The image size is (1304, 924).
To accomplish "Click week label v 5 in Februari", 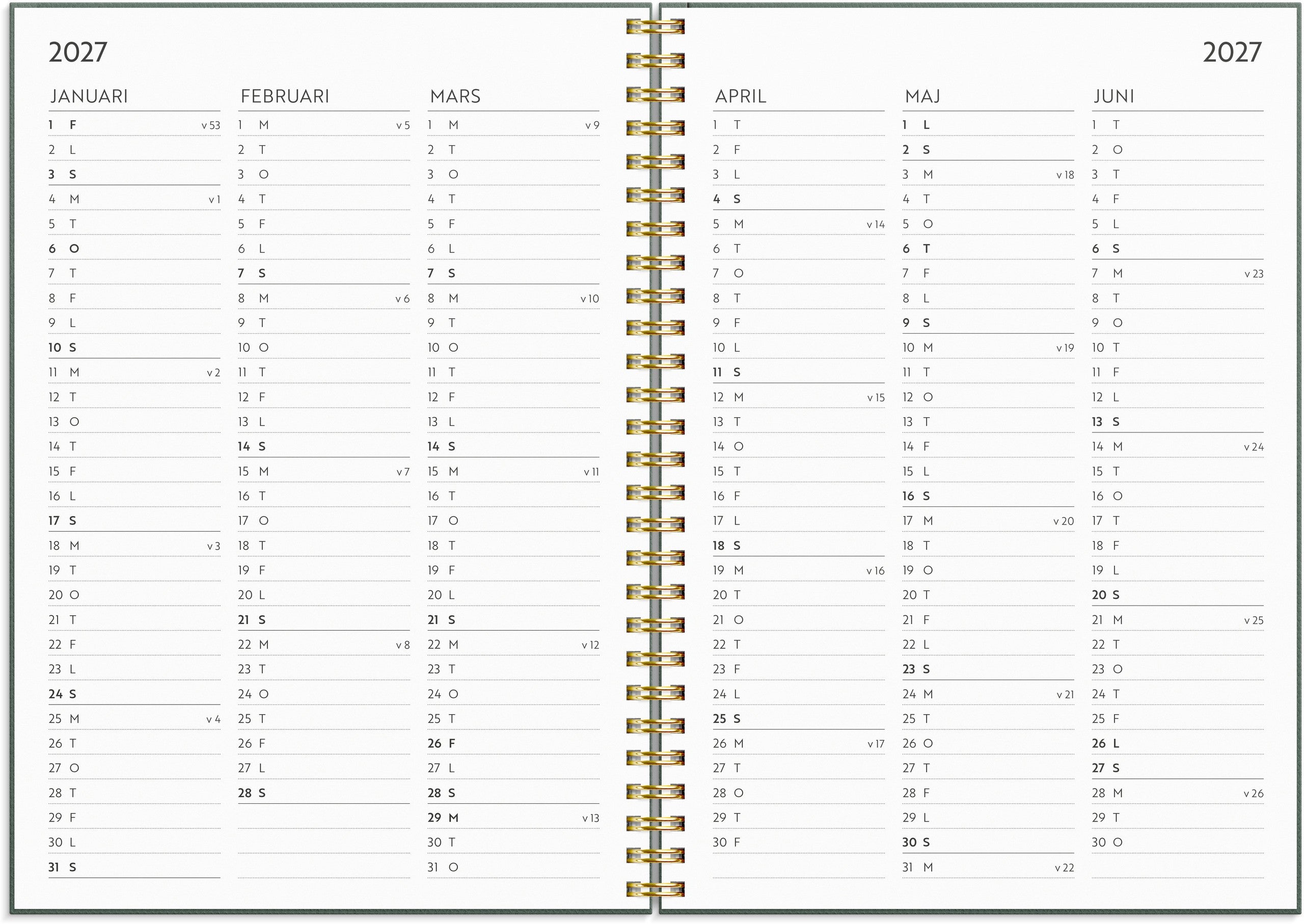I will click(x=403, y=126).
